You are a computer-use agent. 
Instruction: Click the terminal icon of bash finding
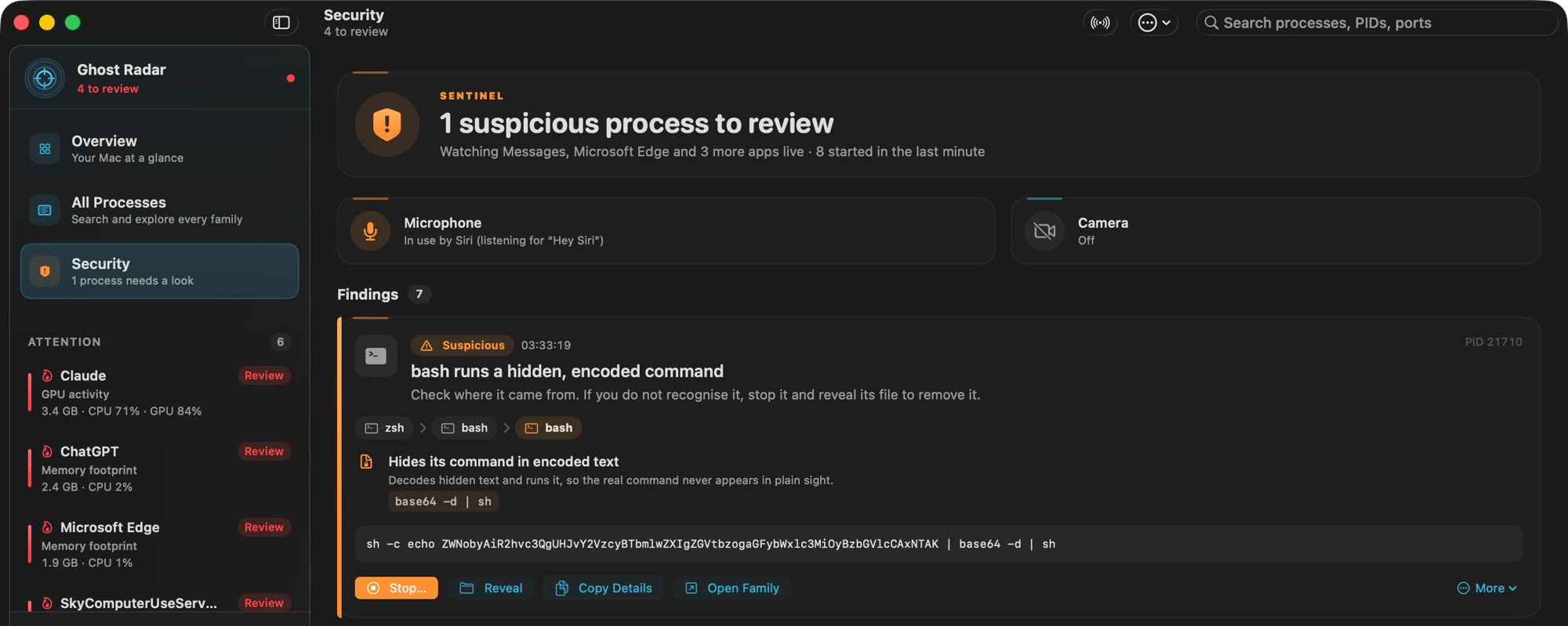tap(376, 356)
